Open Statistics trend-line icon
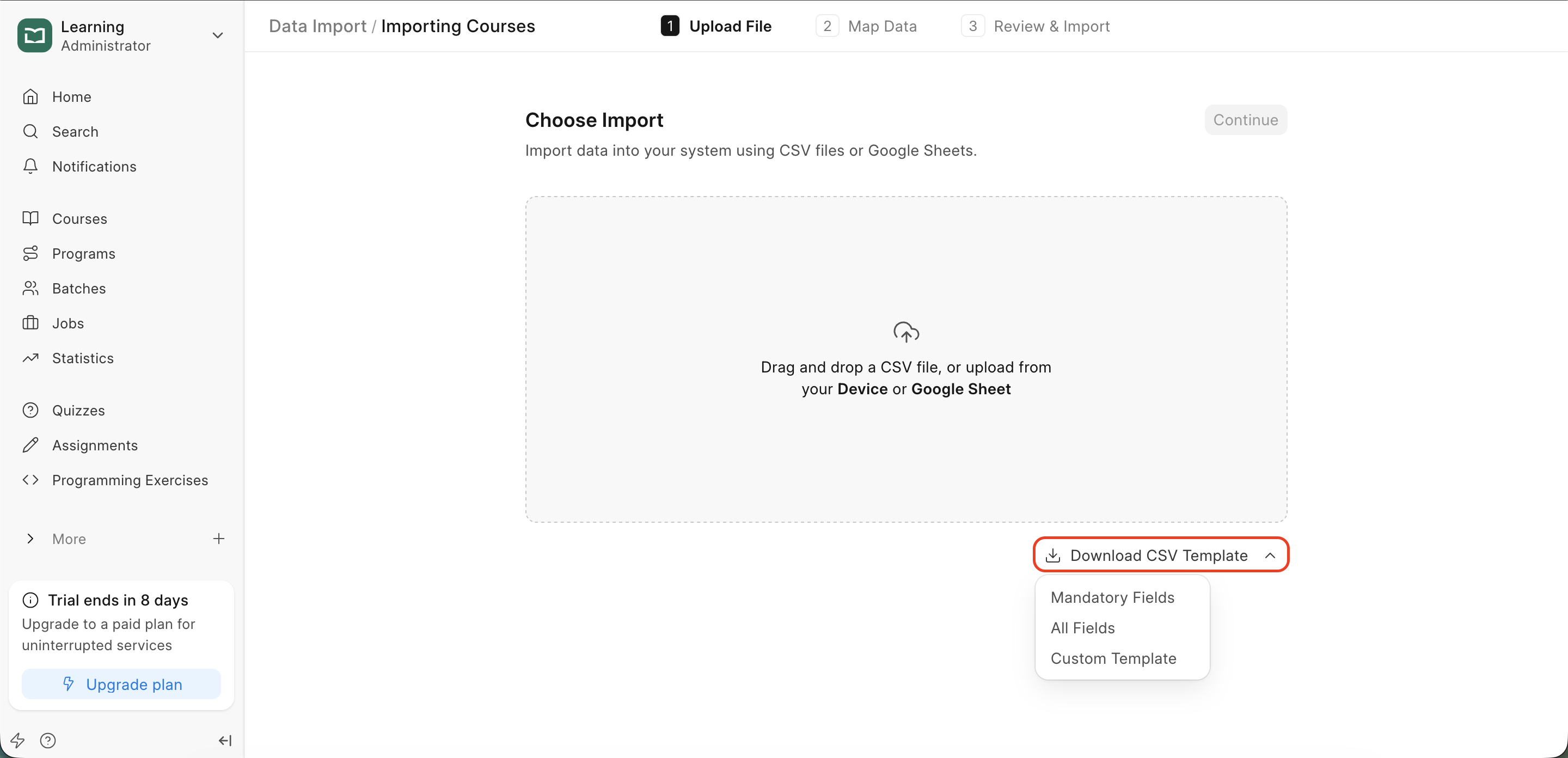1568x758 pixels. (x=30, y=358)
